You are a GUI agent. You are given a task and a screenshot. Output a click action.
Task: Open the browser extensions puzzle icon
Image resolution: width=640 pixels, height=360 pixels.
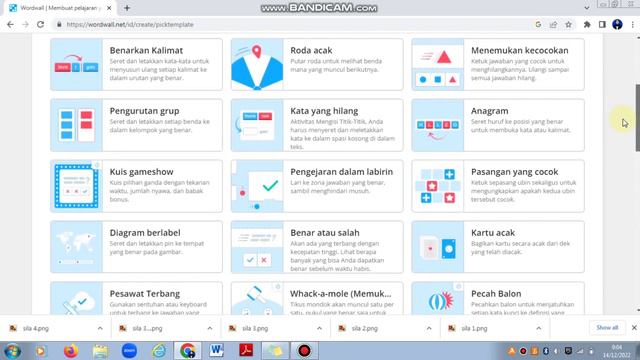[x=587, y=24]
